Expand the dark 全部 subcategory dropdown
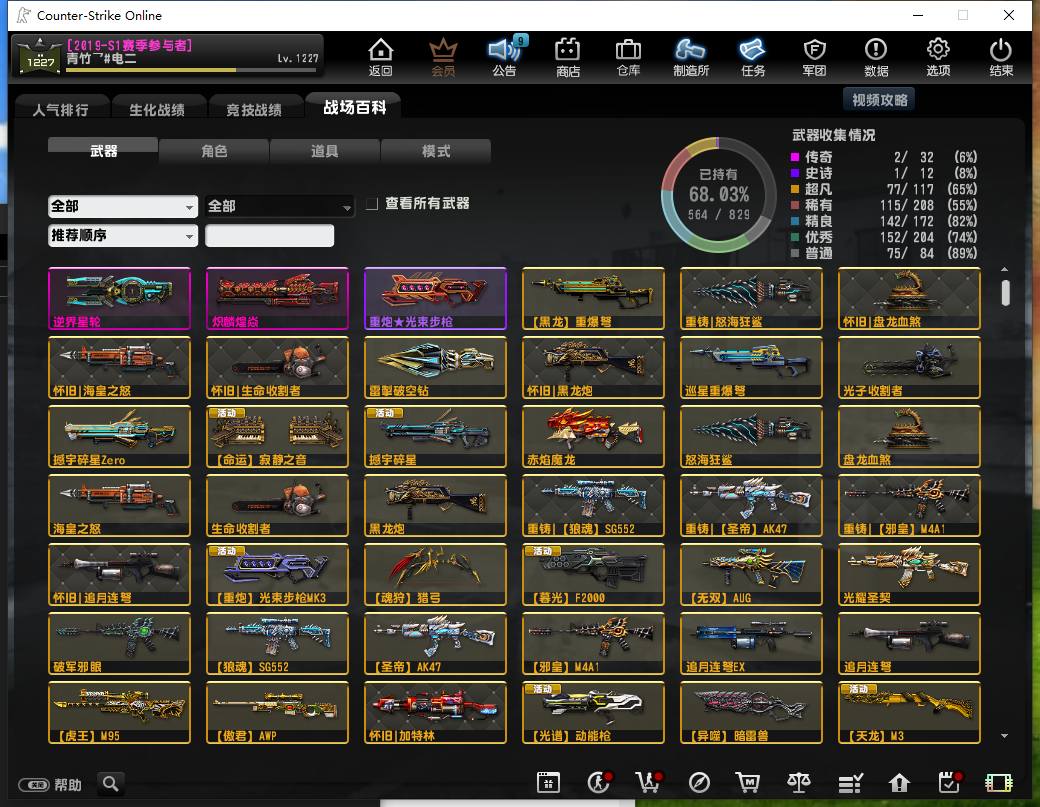Viewport: 1040px width, 807px height. (279, 206)
